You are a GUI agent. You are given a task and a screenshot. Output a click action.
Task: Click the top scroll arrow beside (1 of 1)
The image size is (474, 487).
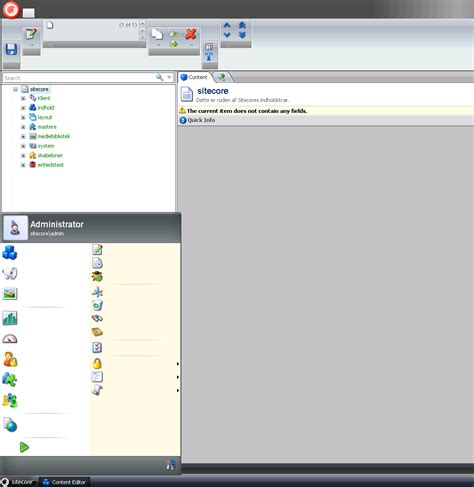click(142, 23)
